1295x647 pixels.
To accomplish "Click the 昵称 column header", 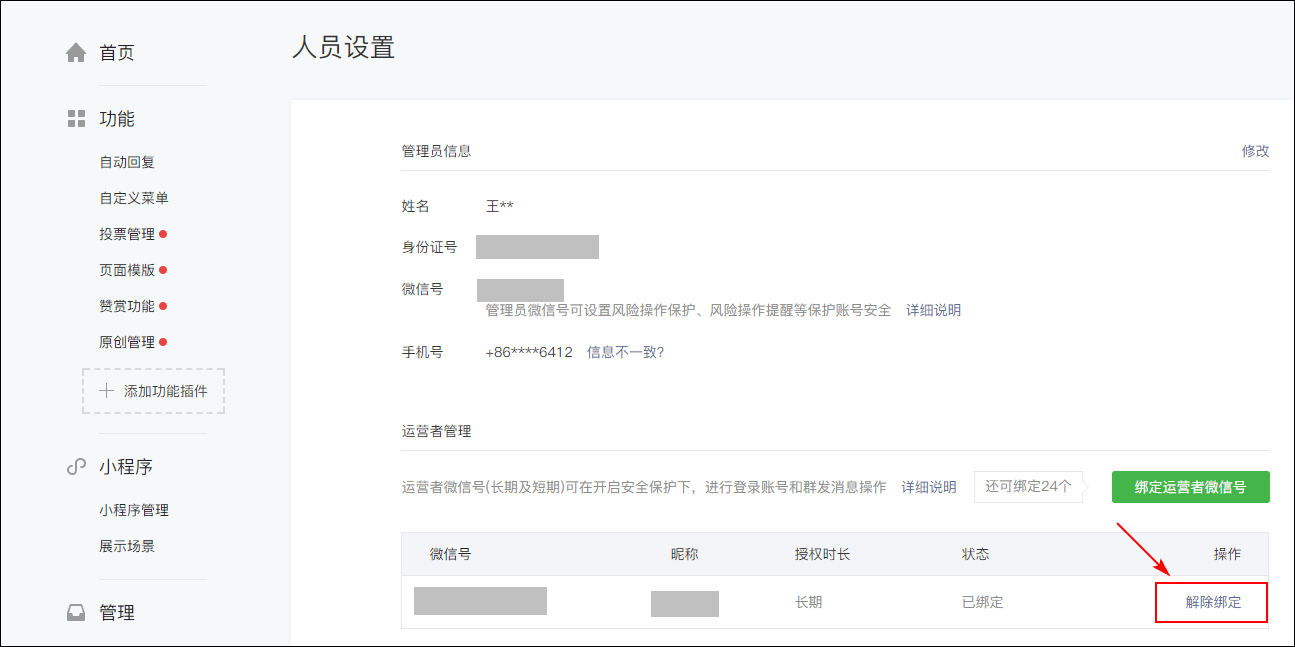I will click(685, 554).
